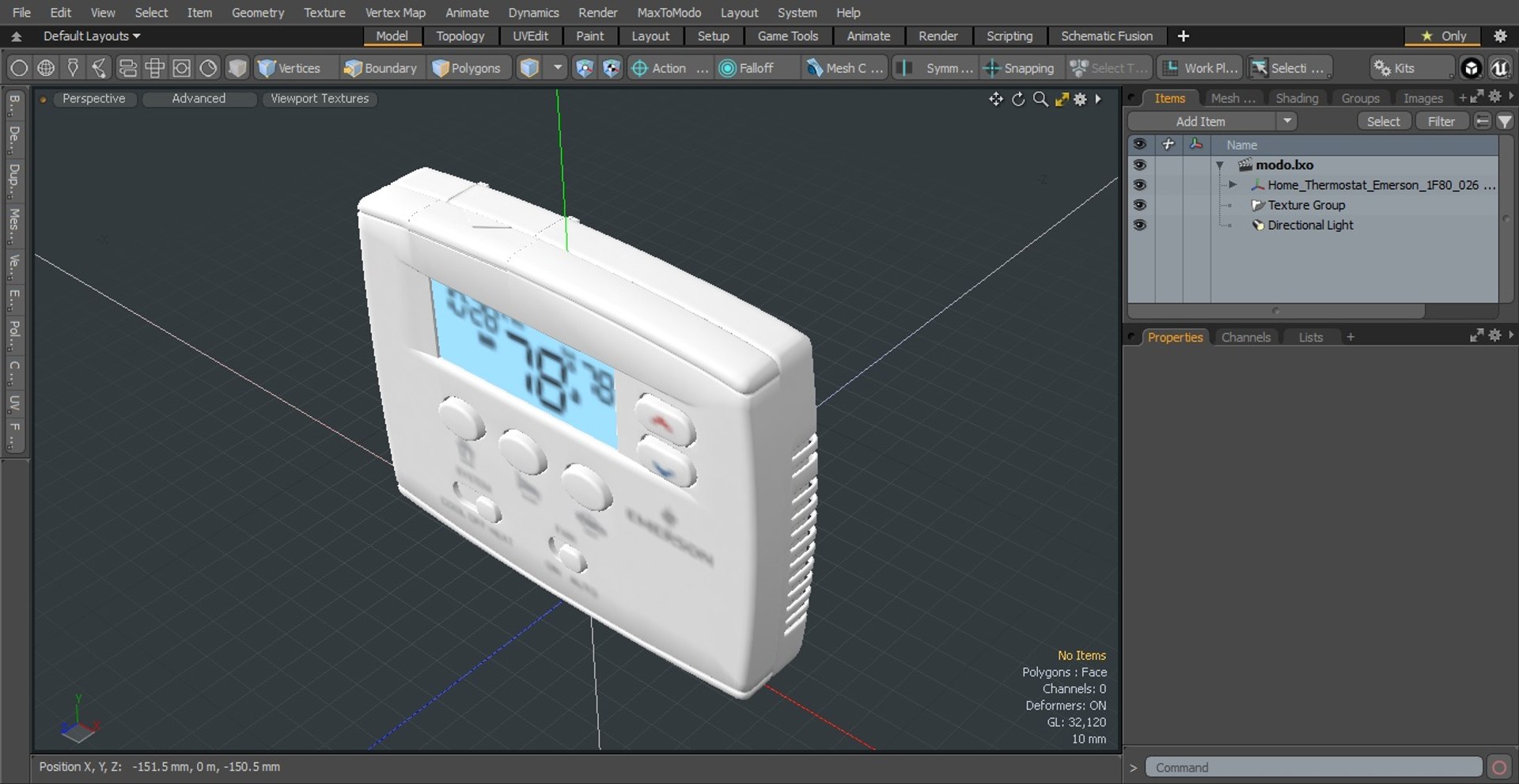This screenshot has width=1519, height=784.
Task: Open layout settings gear at top right
Action: tap(1500, 36)
